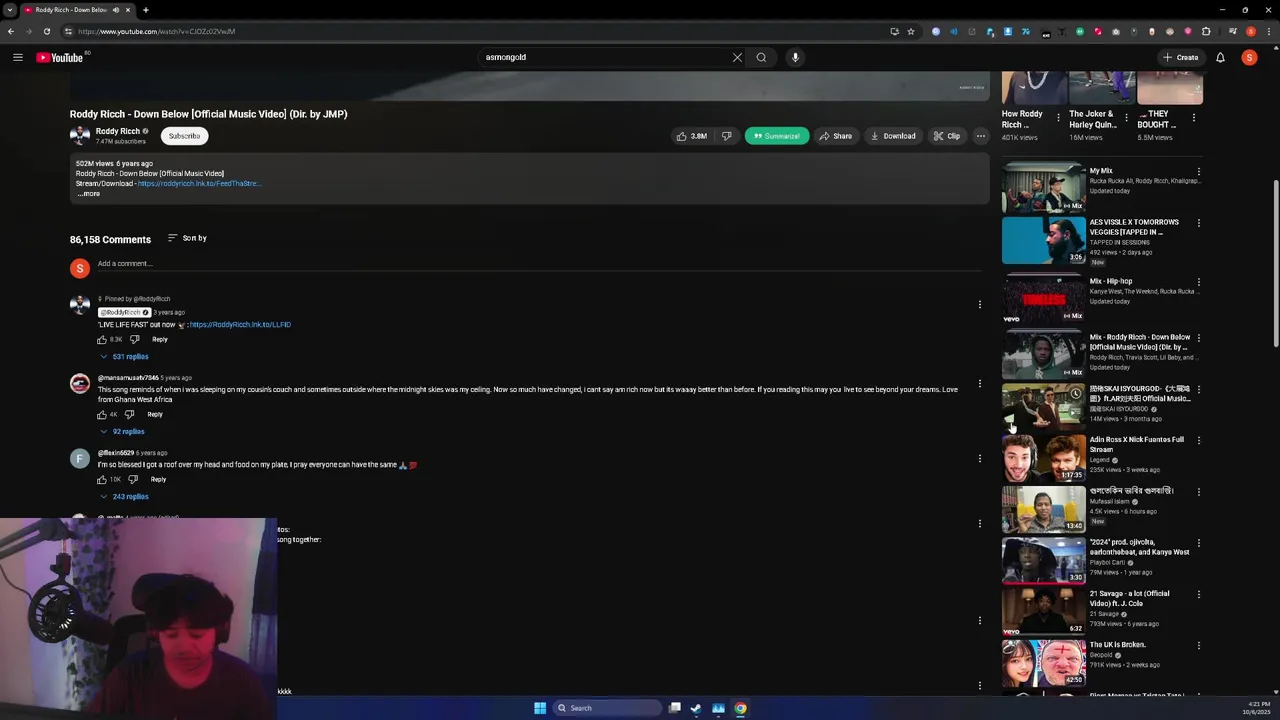Reply to the pinned @RoddyRicch comment
The width and height of the screenshot is (1280, 720).
point(160,339)
